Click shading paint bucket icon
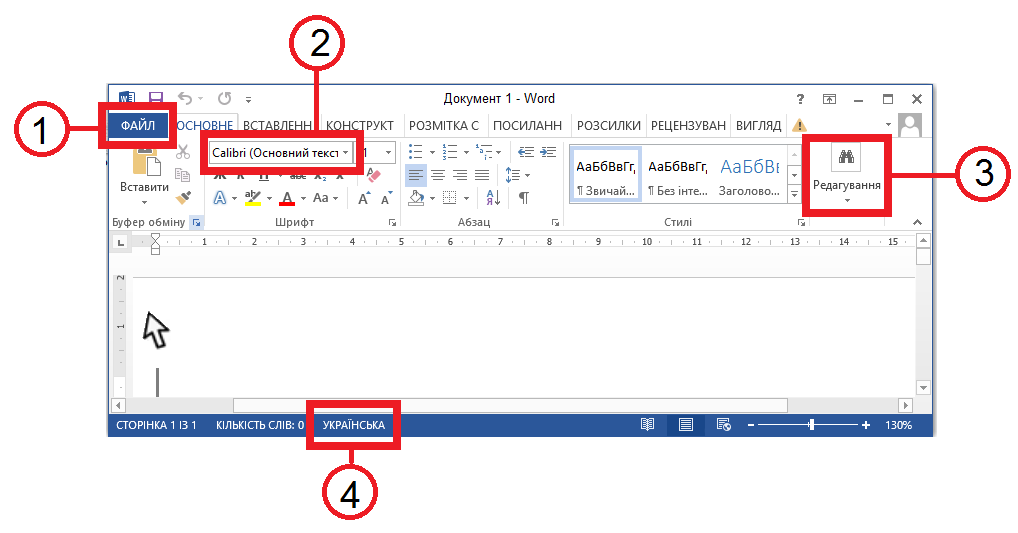Screen dimensions: 1018x533 [416, 197]
